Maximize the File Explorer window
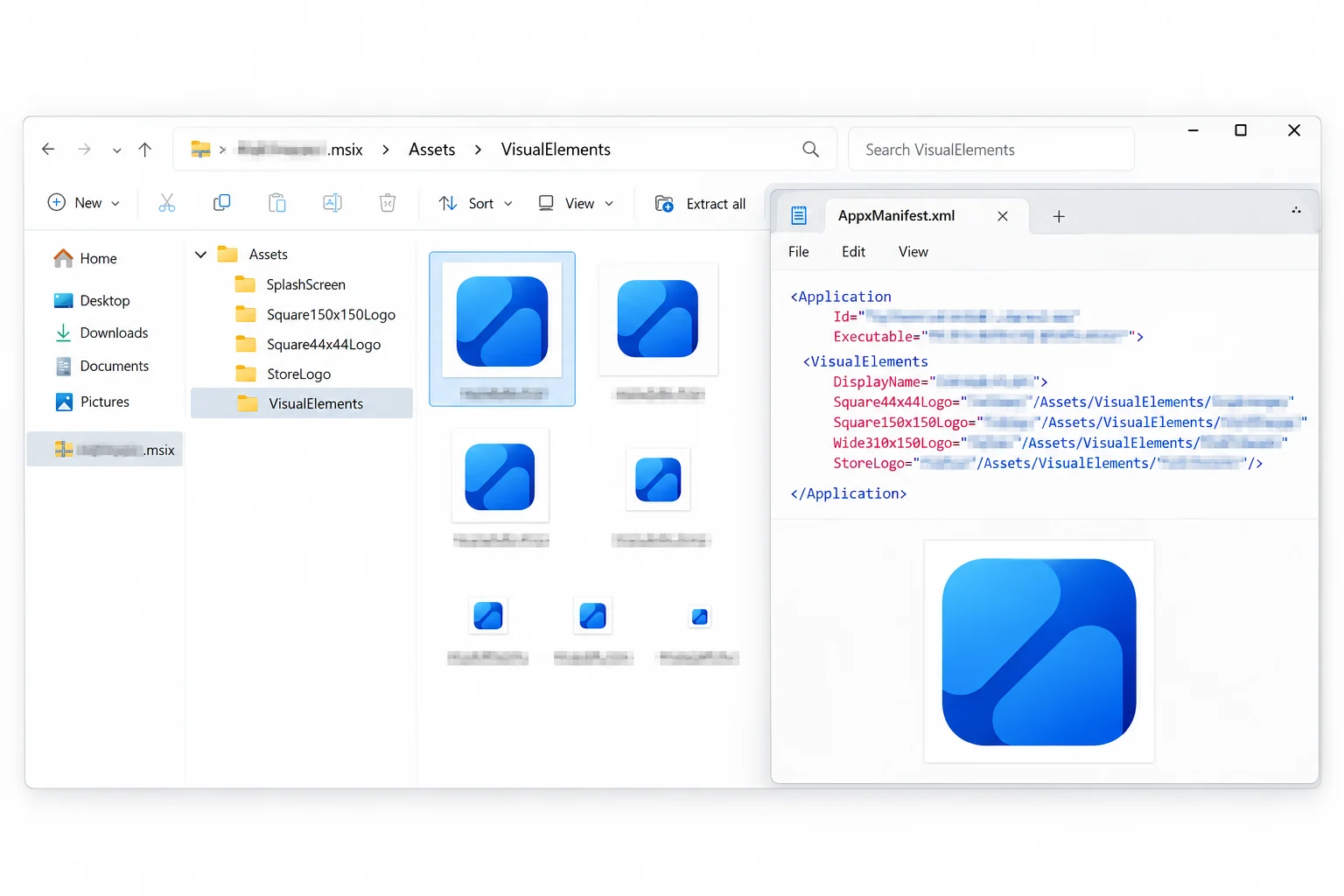The width and height of the screenshot is (1344, 896). 1241,130
